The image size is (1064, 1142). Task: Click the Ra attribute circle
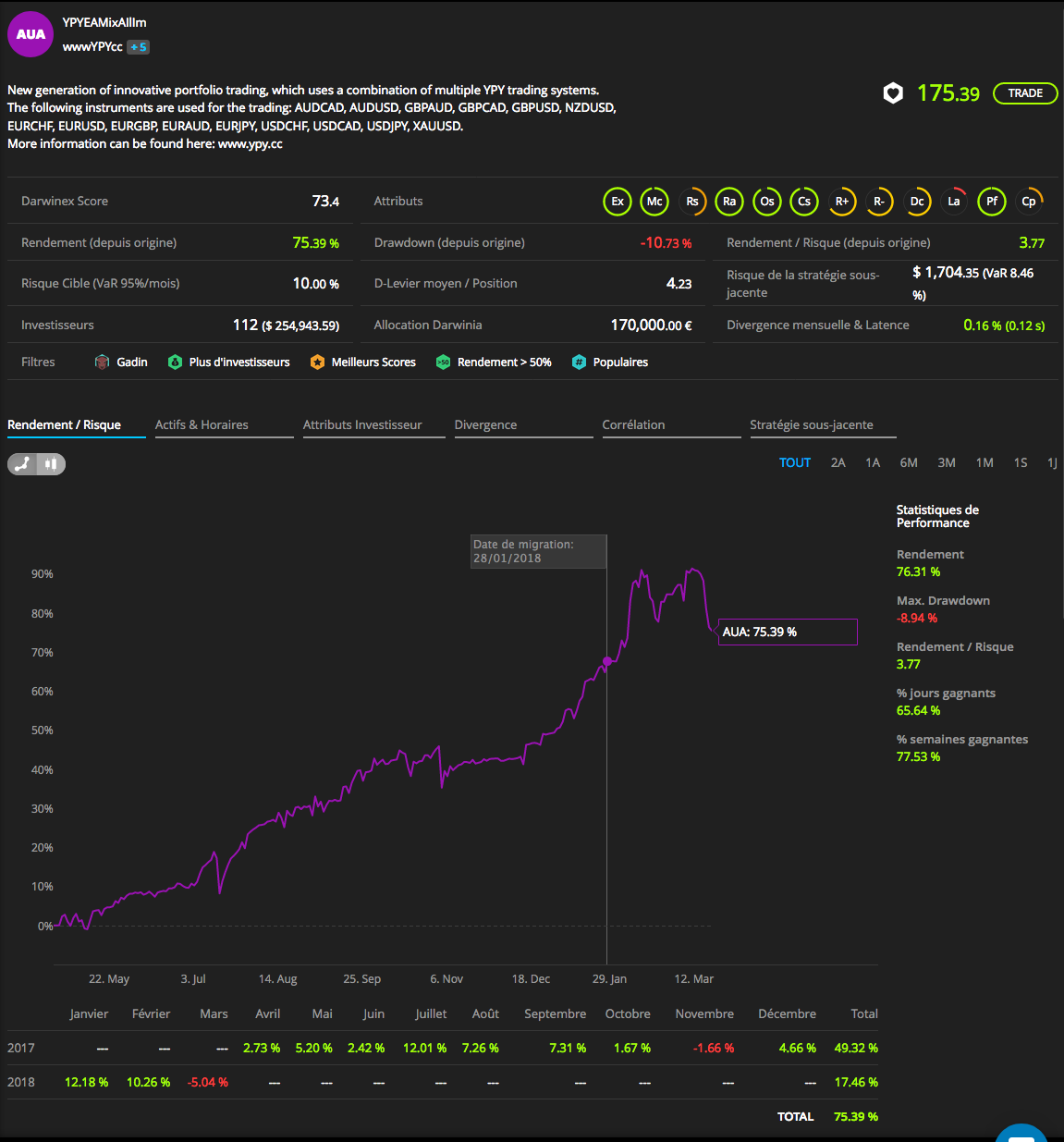(x=729, y=201)
